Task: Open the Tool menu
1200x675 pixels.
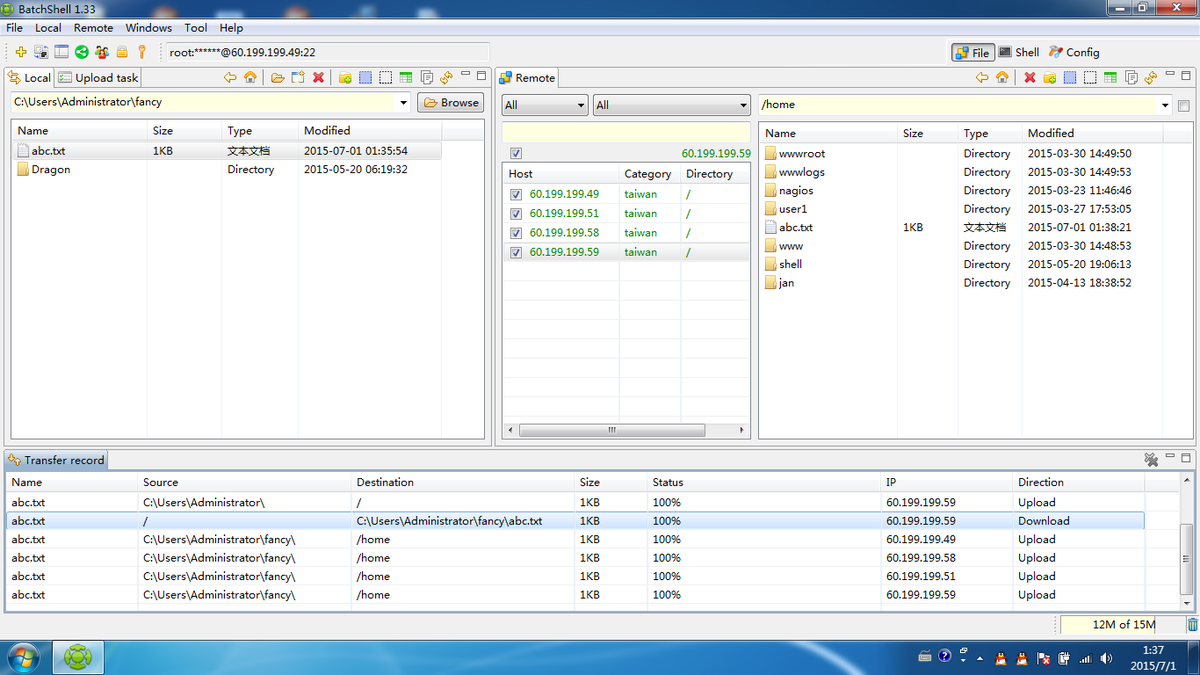Action: pos(196,28)
